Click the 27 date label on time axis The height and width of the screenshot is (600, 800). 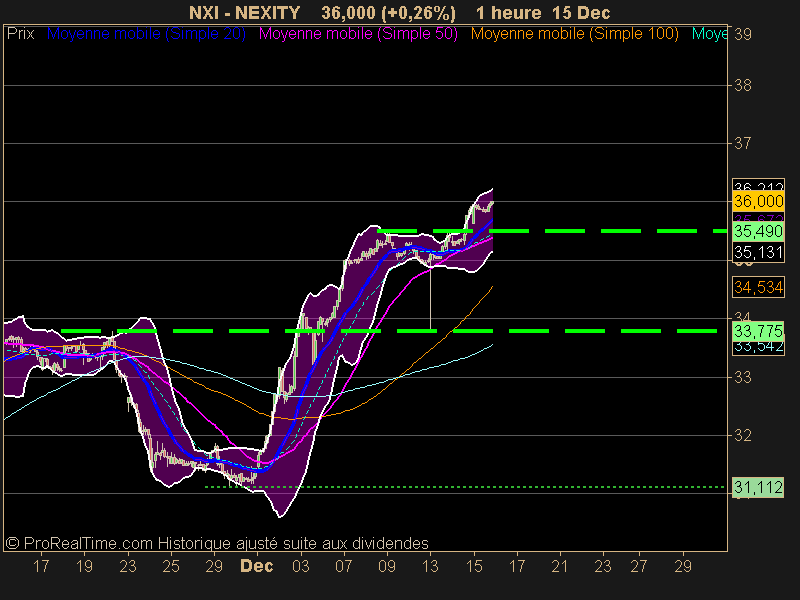pos(639,566)
